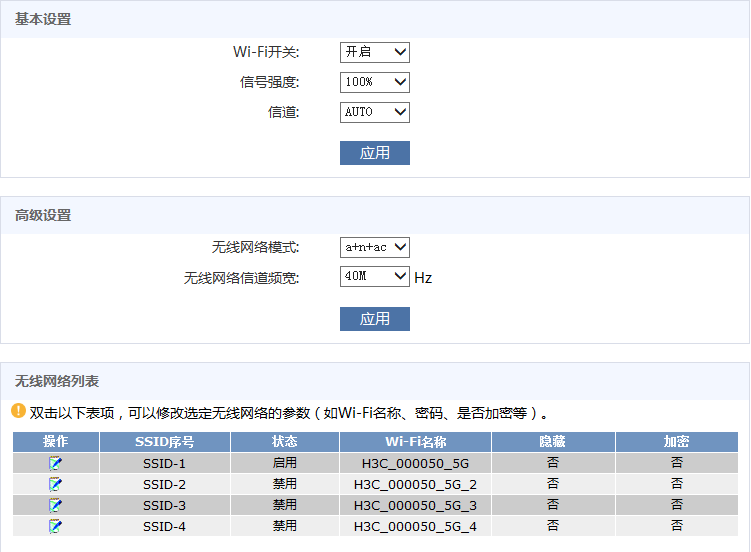Viewport: 751px width, 552px height.
Task: Click the SSID序号 column header
Action: pos(164,442)
